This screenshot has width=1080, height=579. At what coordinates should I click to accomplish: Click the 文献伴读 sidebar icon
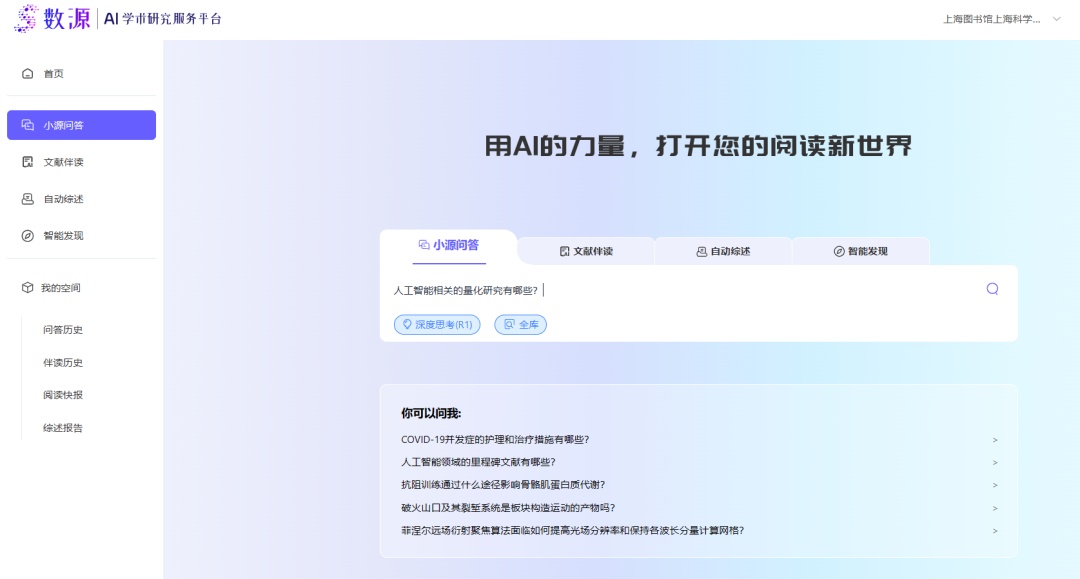click(28, 162)
